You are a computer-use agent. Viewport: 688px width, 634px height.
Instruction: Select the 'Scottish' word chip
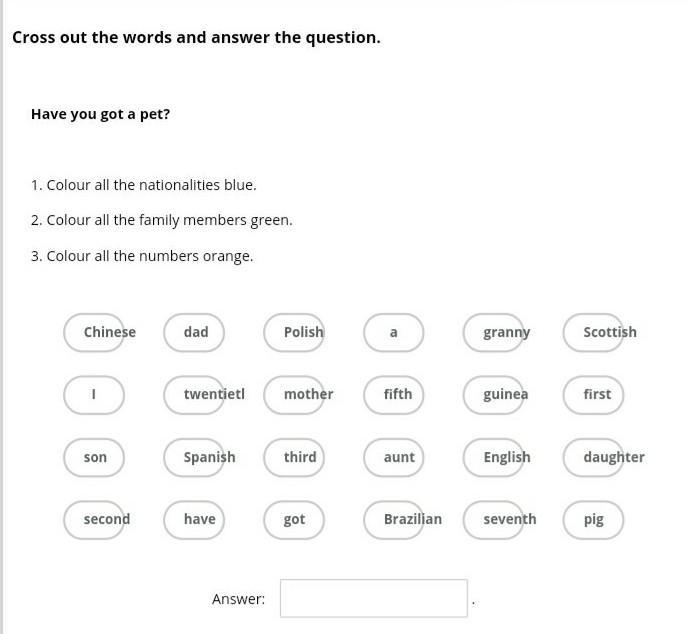tap(595, 332)
